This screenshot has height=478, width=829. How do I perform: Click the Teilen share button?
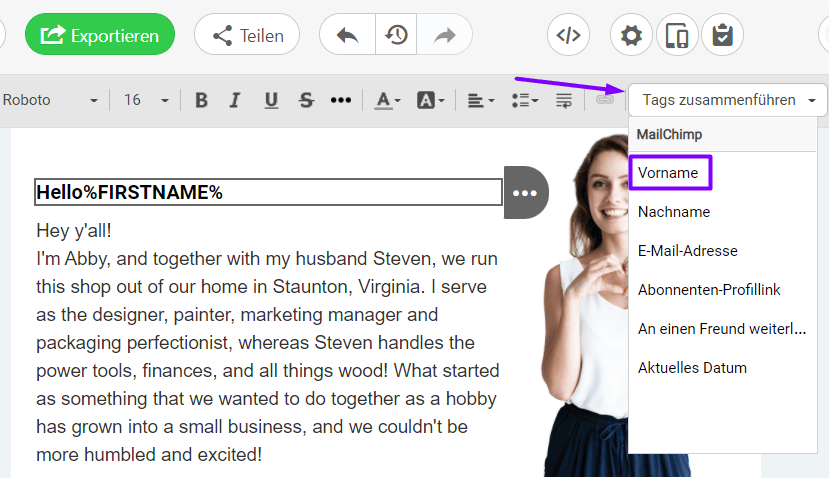[247, 35]
